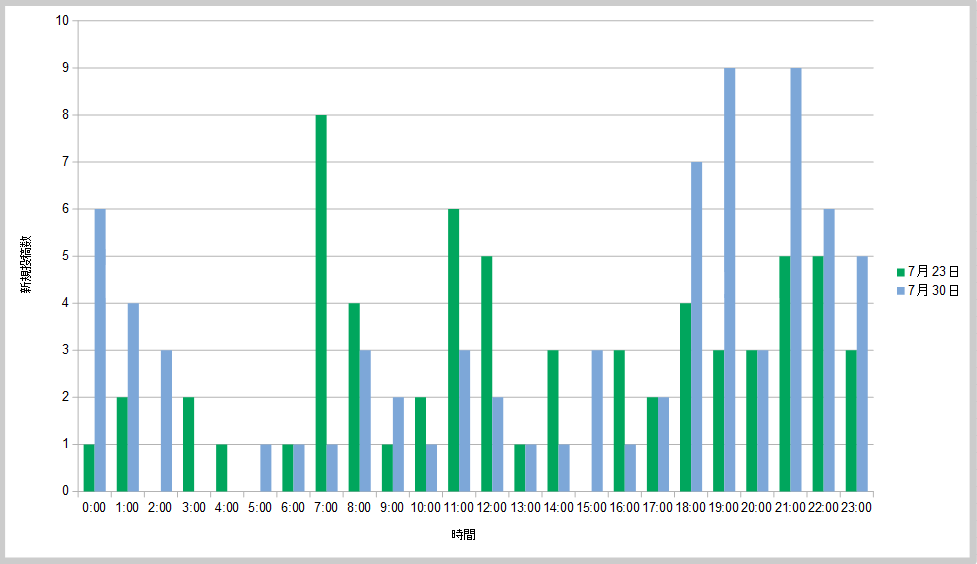Click the 5:00 label on the time axis

pos(260,508)
